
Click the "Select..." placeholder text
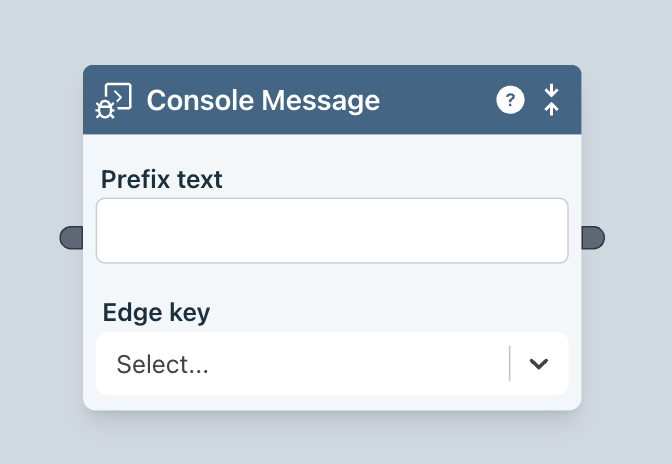(x=163, y=364)
